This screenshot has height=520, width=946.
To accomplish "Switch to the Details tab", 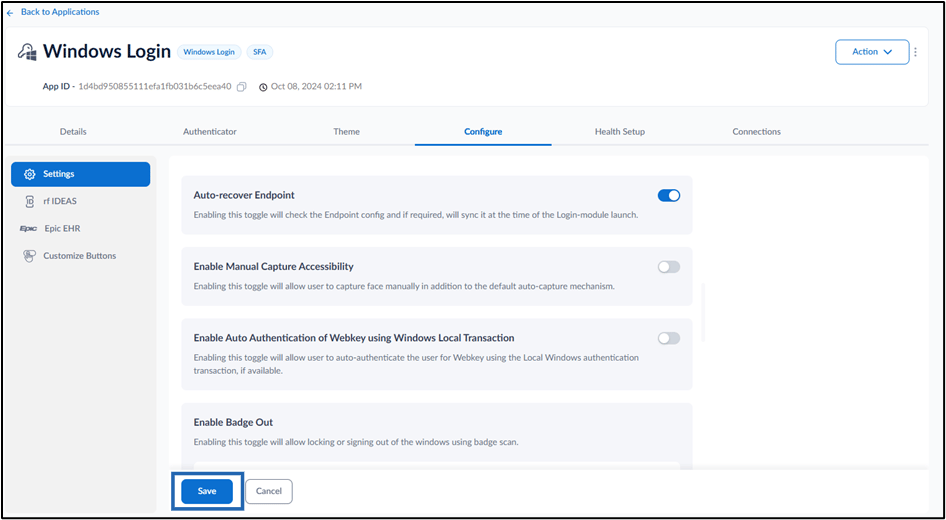I will point(73,132).
